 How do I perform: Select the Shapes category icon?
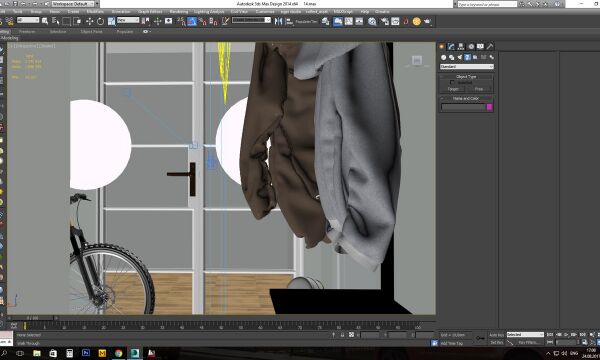[x=452, y=57]
